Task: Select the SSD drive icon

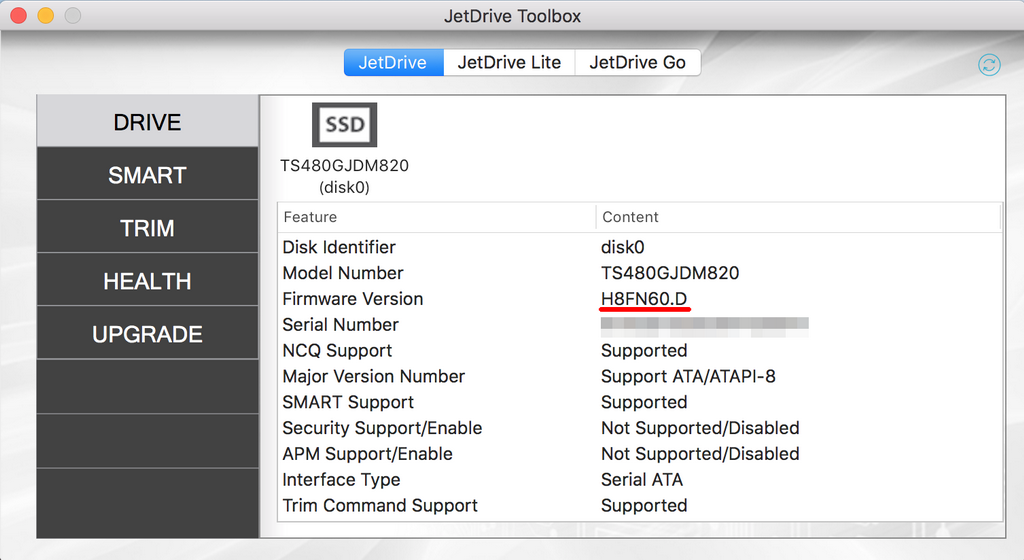Action: coord(344,125)
